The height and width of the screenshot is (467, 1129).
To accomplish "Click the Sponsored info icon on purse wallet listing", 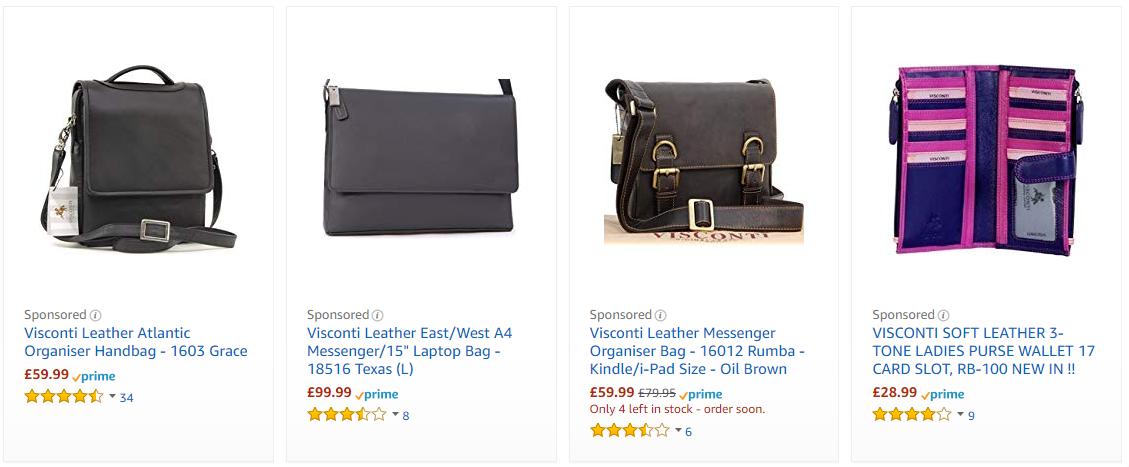I will 944,315.
